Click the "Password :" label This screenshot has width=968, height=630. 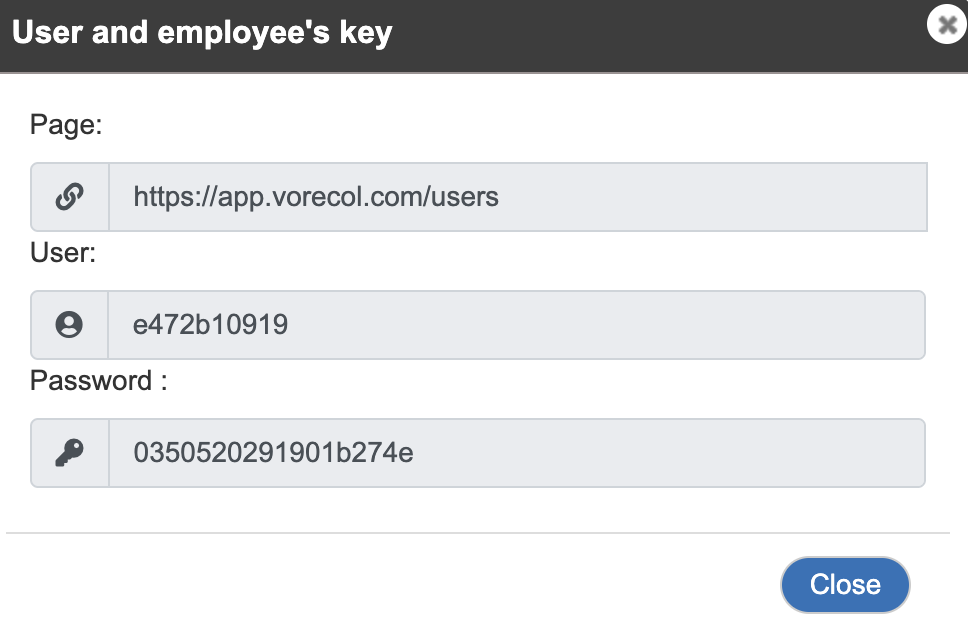click(99, 380)
